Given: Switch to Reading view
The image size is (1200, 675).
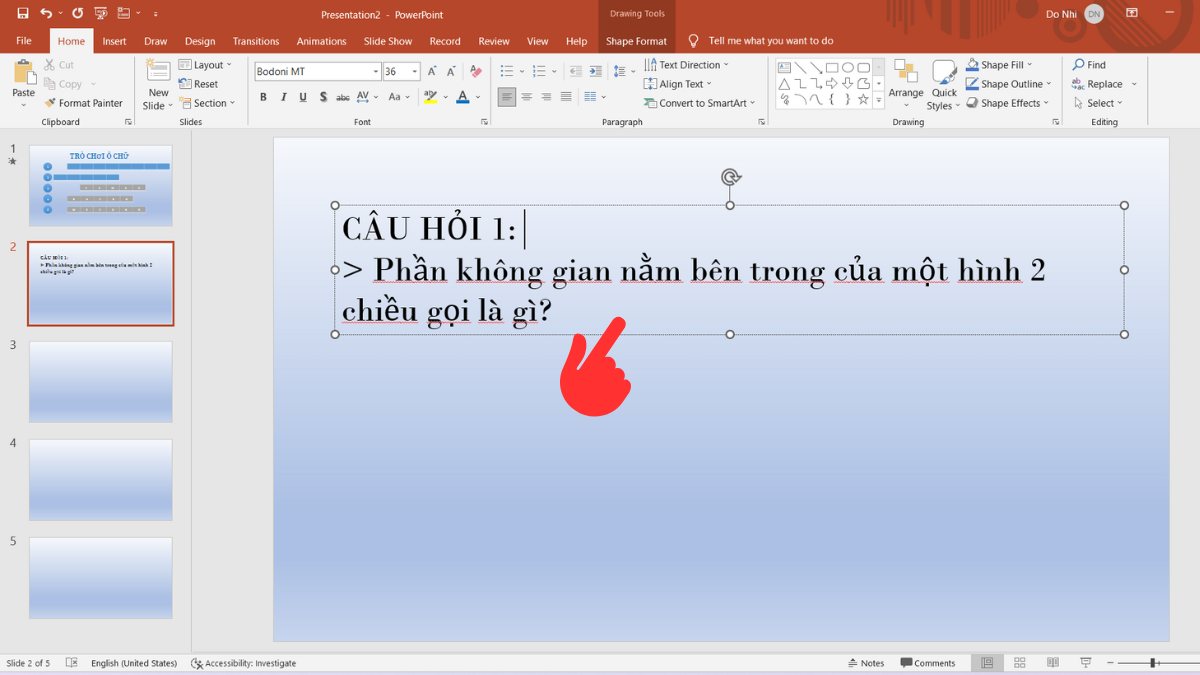Looking at the screenshot, I should [x=1052, y=663].
